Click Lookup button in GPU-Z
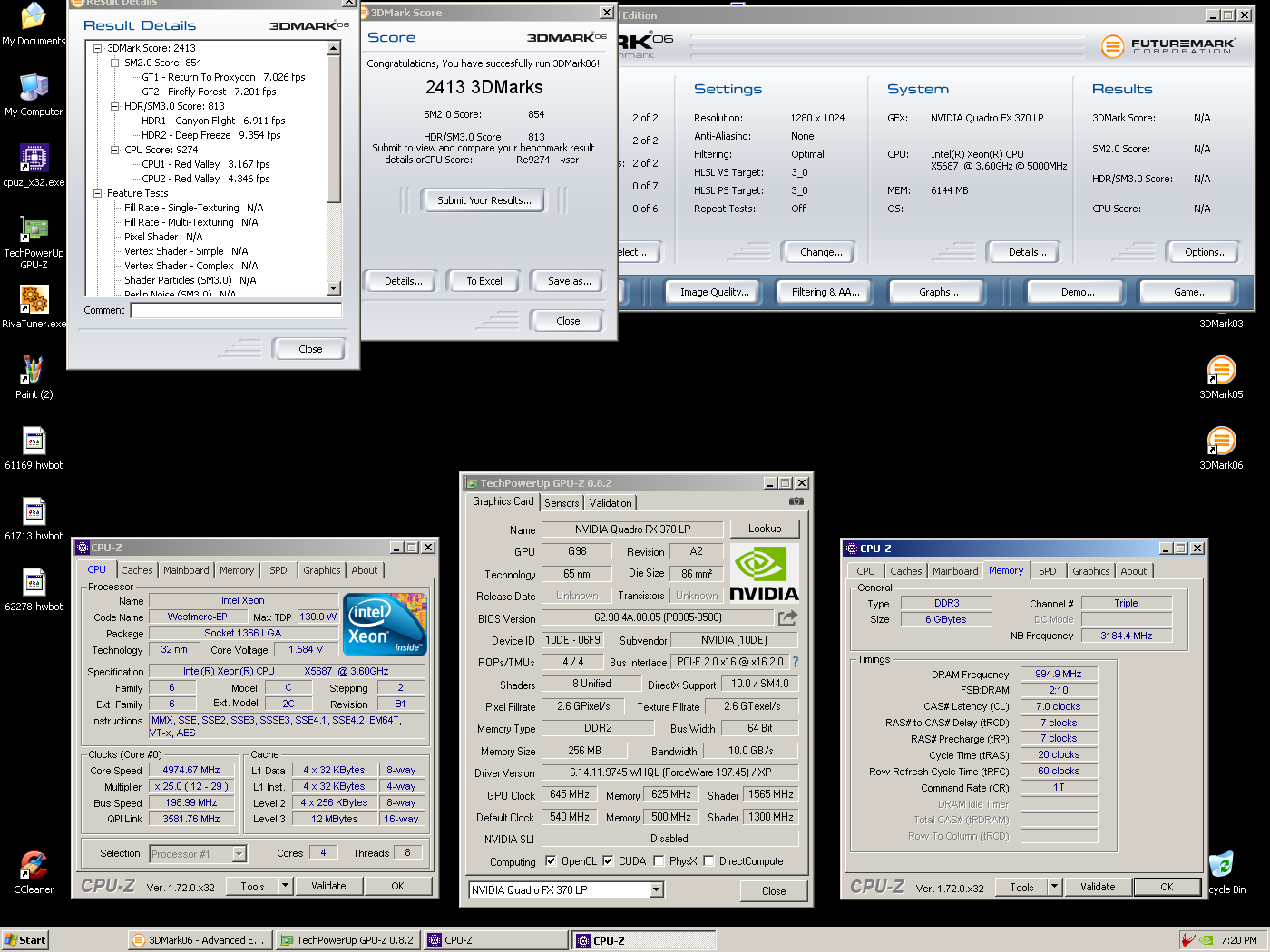The image size is (1270, 952). [x=765, y=529]
